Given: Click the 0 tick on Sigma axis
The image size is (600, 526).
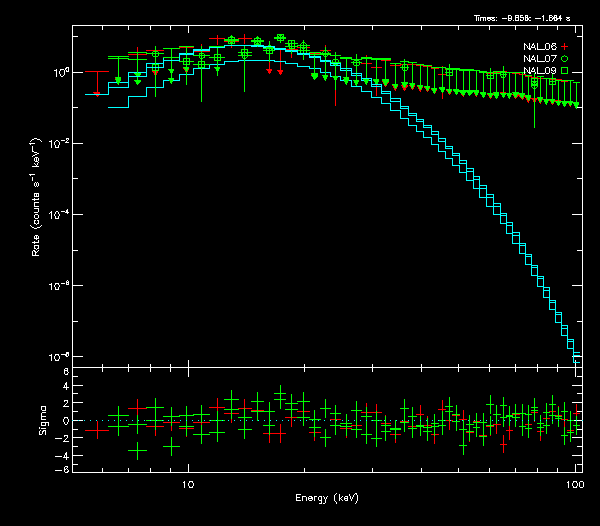Looking at the screenshot, I should point(64,421).
